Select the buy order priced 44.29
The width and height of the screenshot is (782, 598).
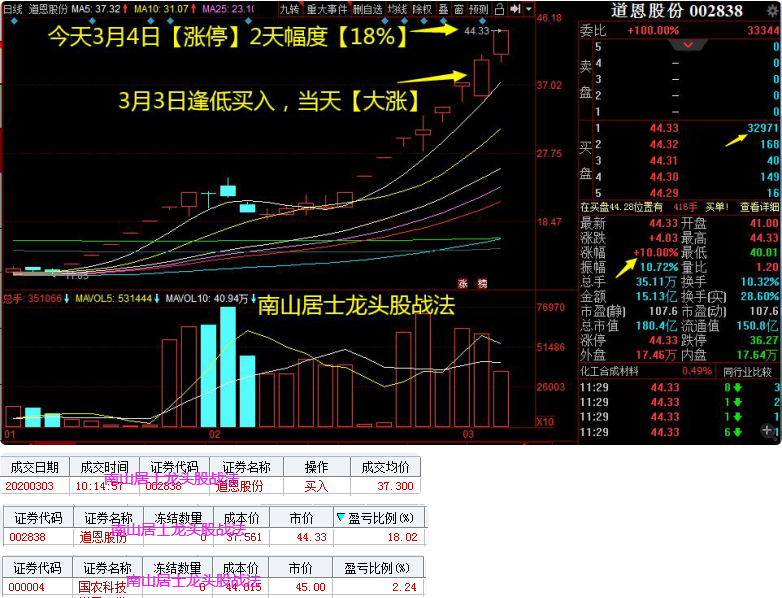[664, 193]
